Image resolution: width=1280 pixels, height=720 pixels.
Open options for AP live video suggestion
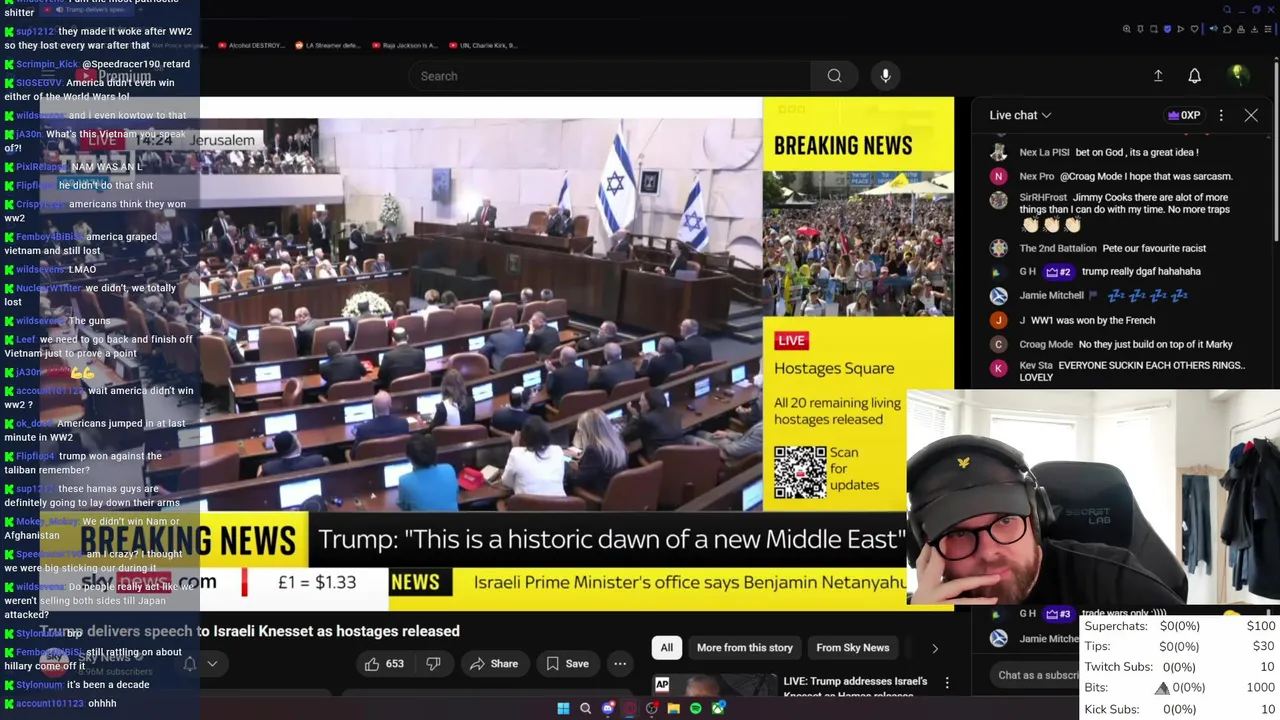click(947, 683)
